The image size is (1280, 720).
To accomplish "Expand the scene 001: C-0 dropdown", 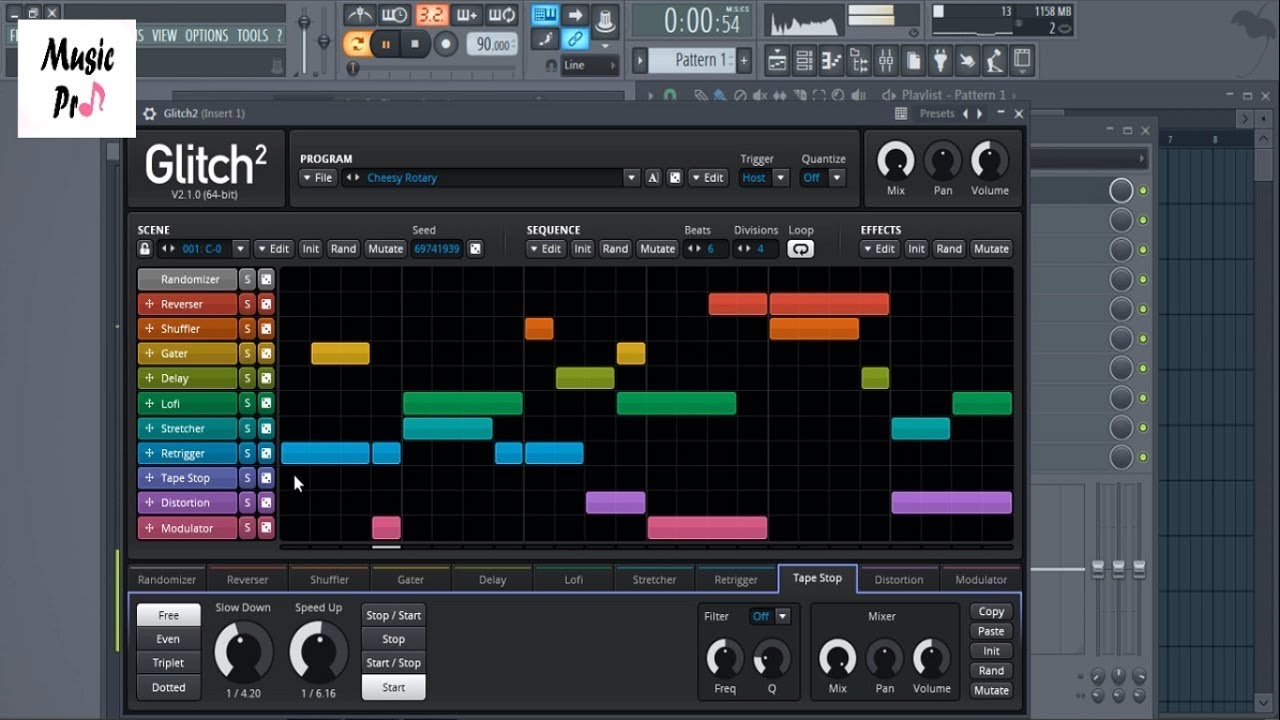I will pos(240,249).
